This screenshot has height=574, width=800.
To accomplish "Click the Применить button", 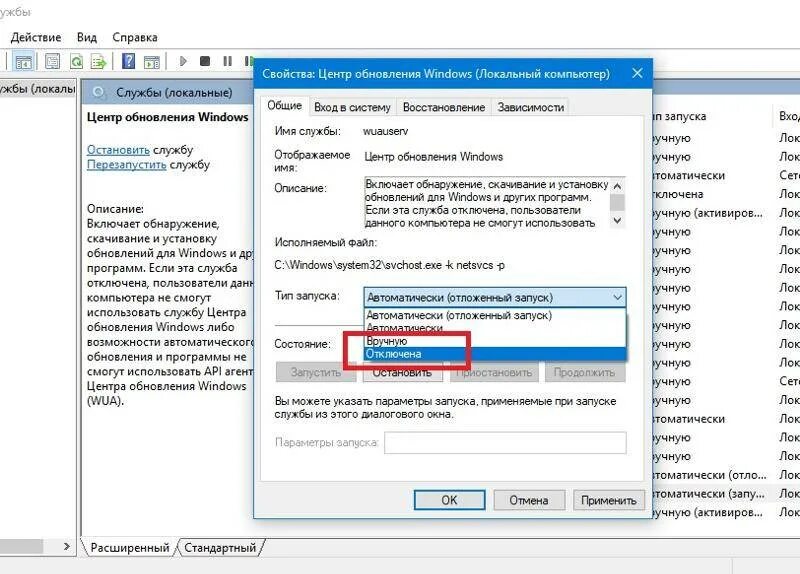I will [x=609, y=500].
